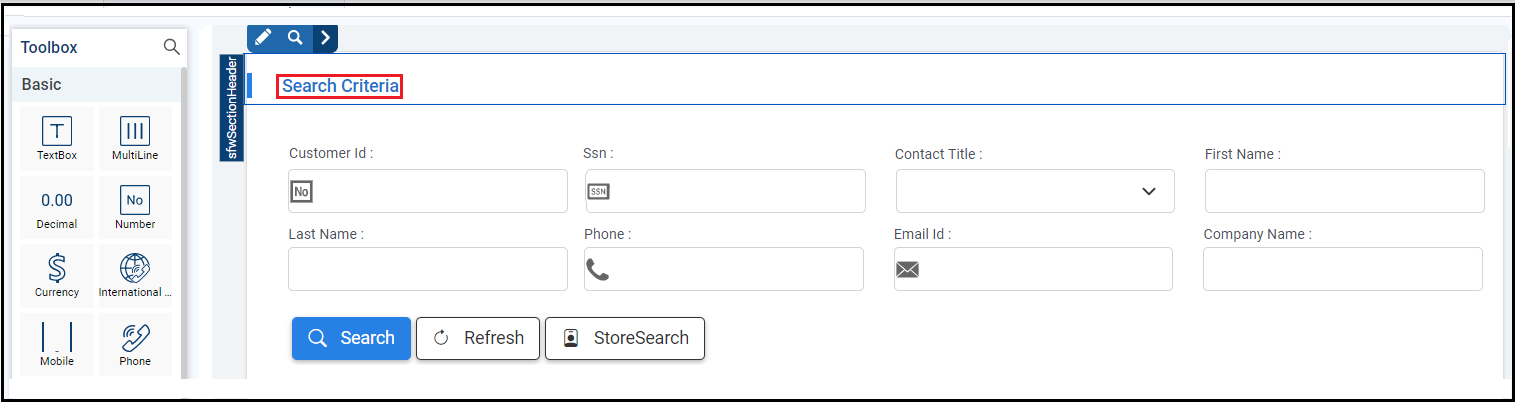Click the Search Criteria header label
This screenshot has width=1515, height=402.
[x=340, y=86]
